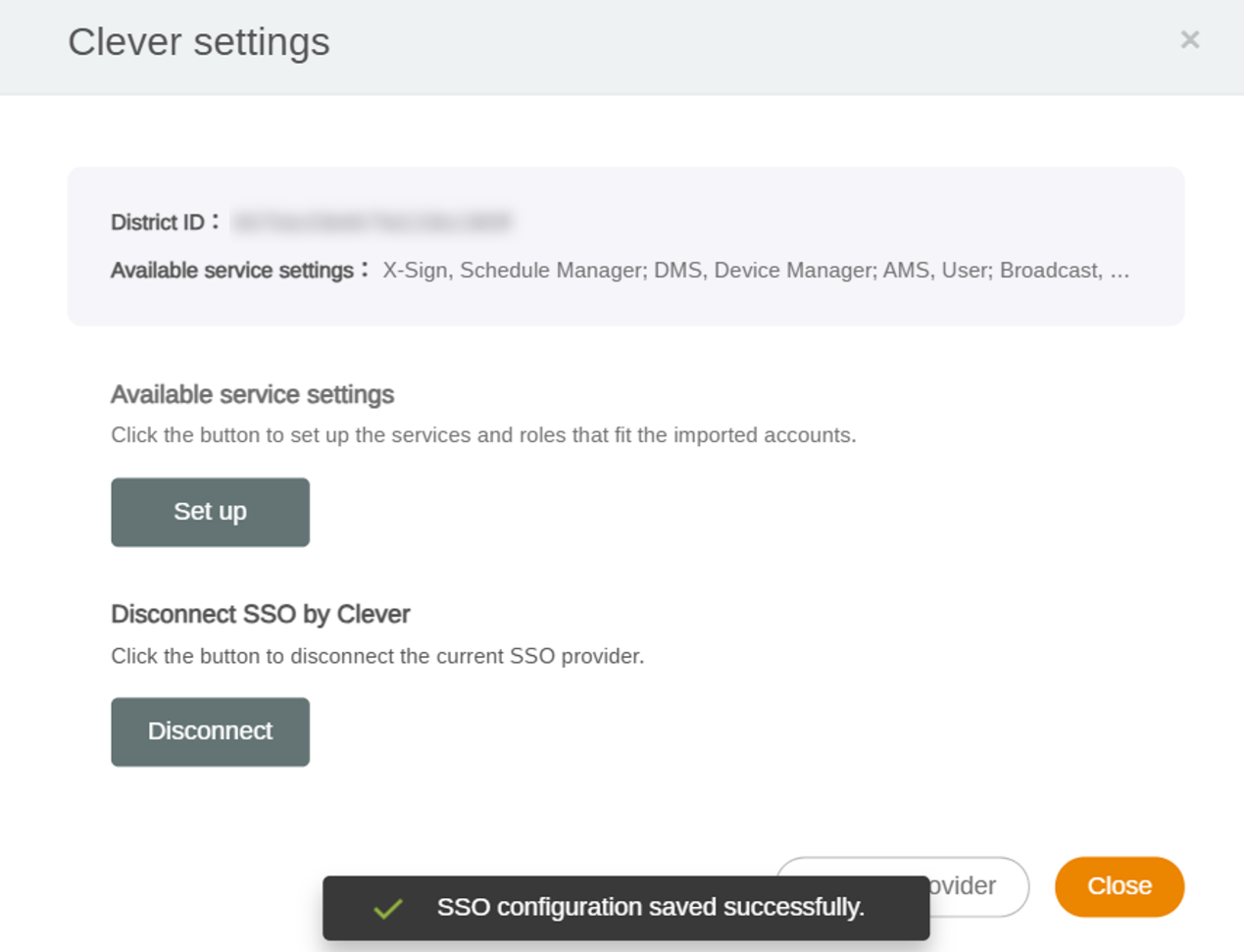Click the services list starting with X-Sign
This screenshot has width=1244, height=952.
pos(756,271)
